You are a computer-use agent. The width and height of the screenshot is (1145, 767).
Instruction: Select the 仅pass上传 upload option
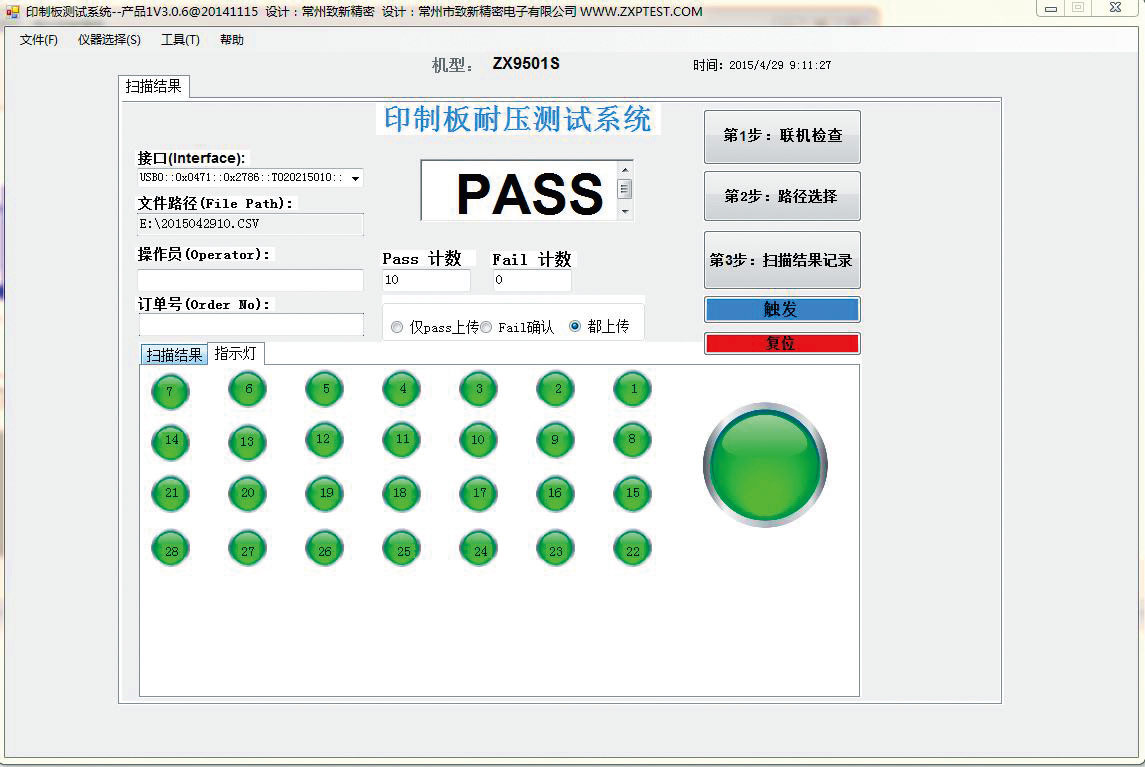[x=396, y=325]
